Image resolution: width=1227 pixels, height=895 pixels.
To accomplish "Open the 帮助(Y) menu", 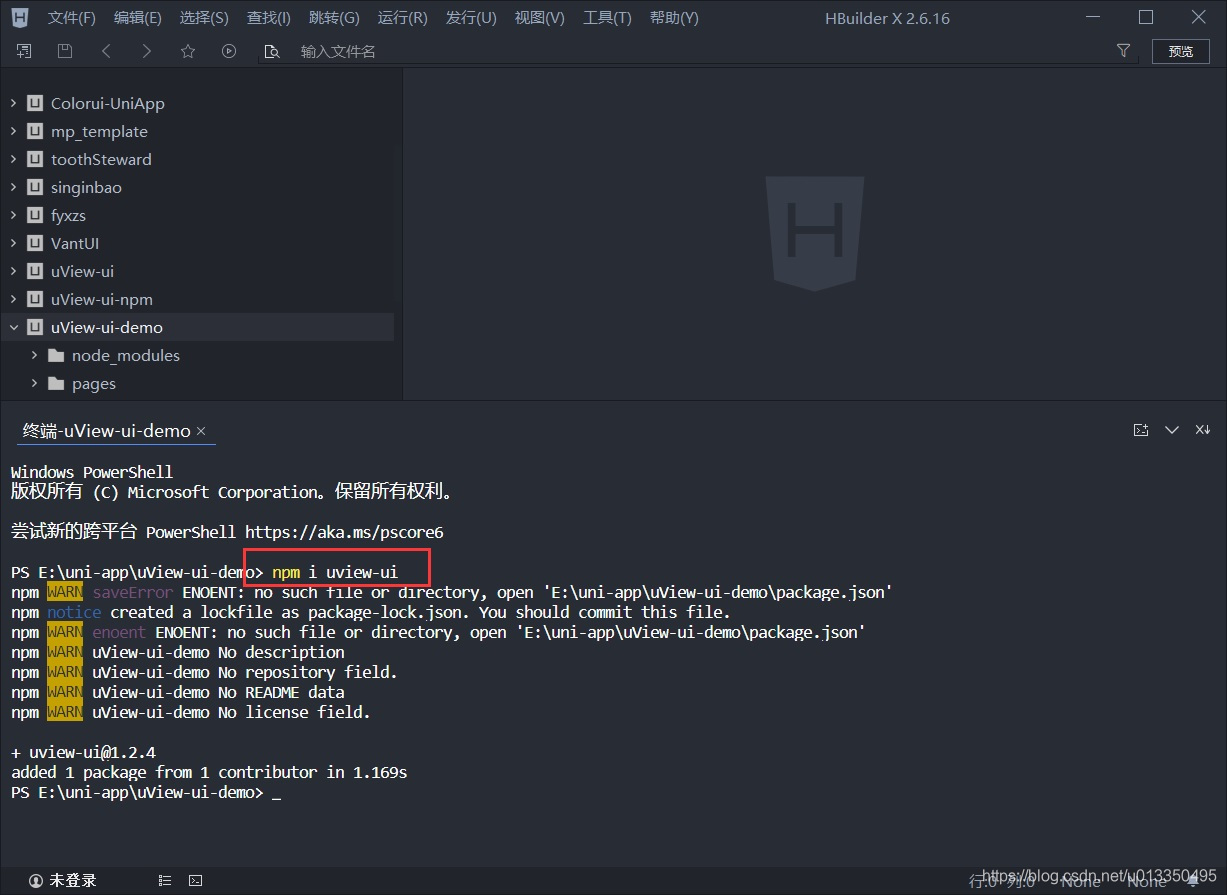I will coord(674,18).
